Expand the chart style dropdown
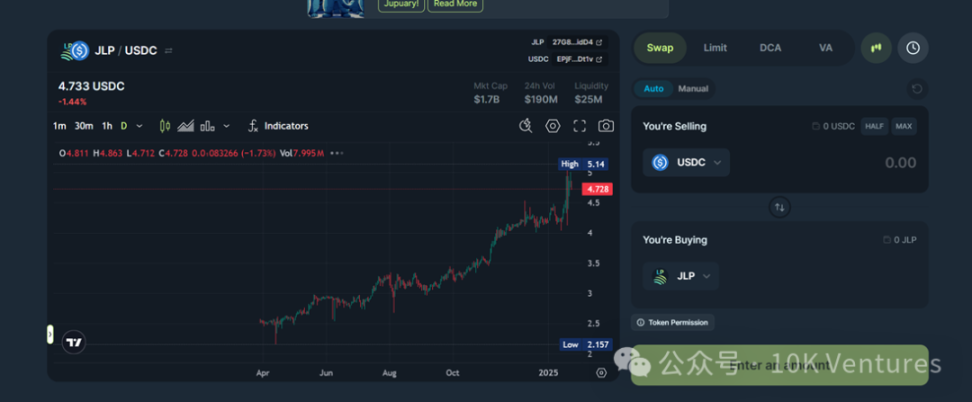 pyautogui.click(x=226, y=126)
